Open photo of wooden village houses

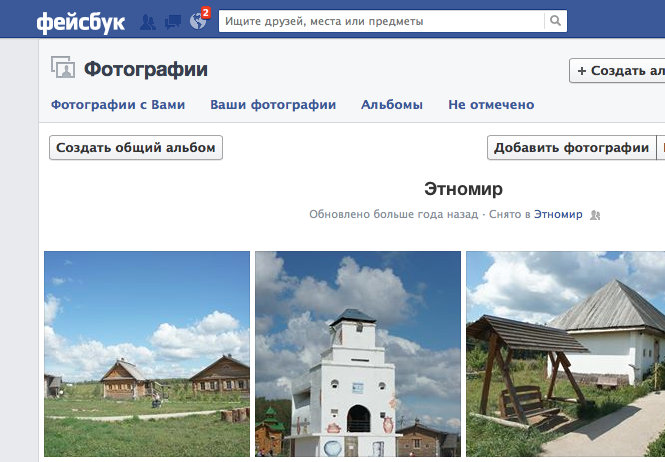(147, 354)
